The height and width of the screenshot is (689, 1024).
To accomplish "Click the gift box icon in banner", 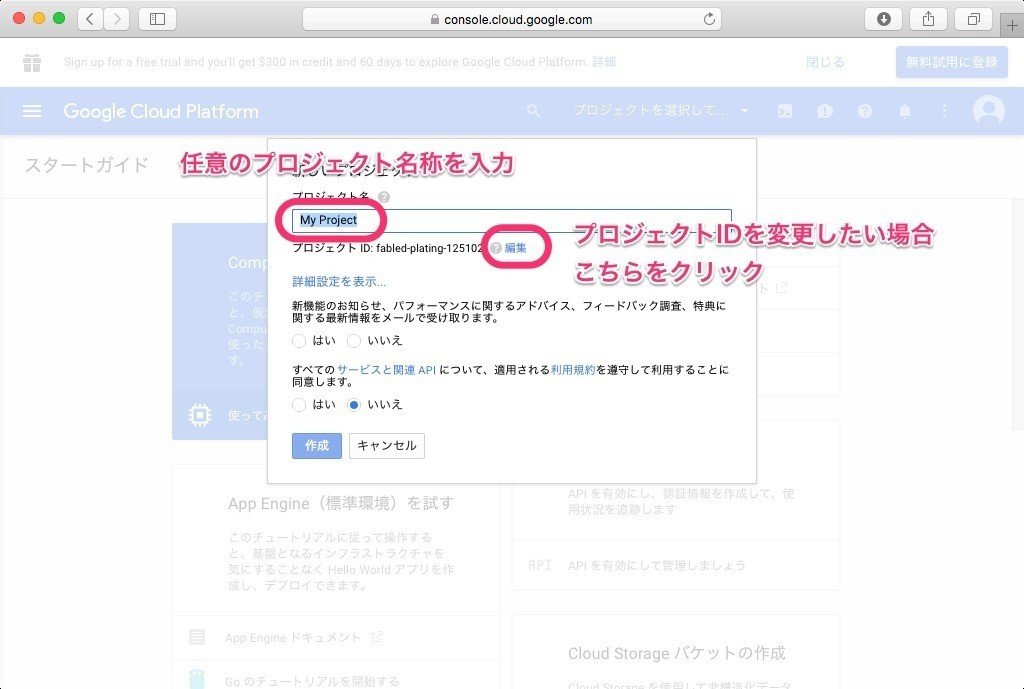I will (32, 63).
